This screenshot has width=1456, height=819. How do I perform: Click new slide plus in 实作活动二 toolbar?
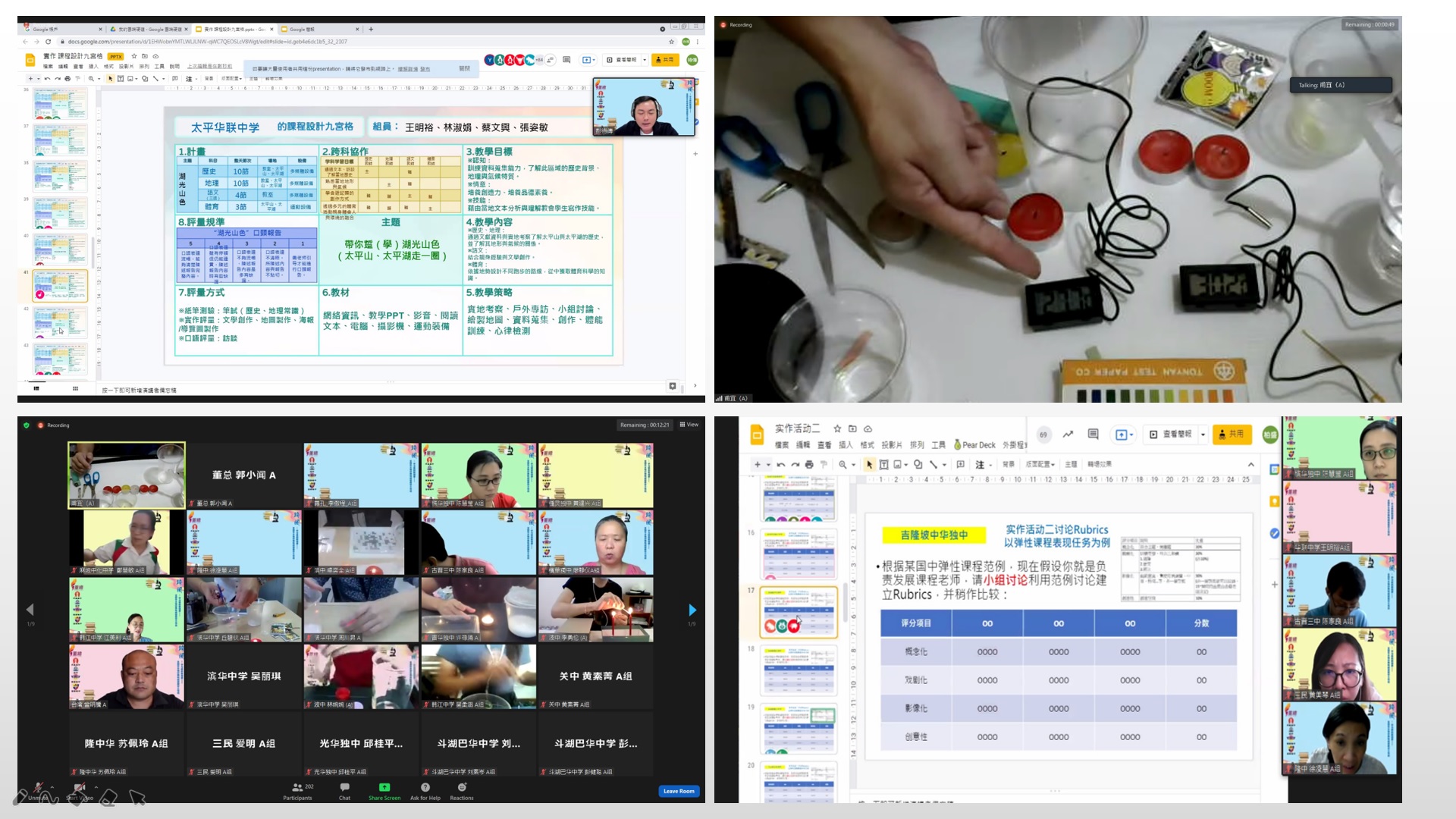coord(757,464)
